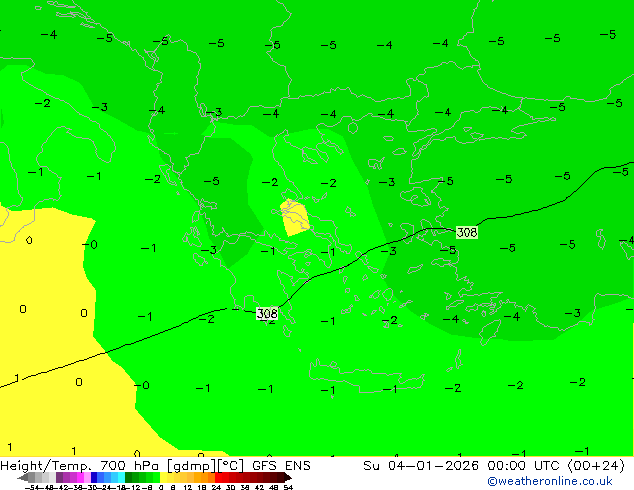Screen dimensions: 634x490
Task: Click the weatheronline.co.uk link
Action: click(550, 481)
